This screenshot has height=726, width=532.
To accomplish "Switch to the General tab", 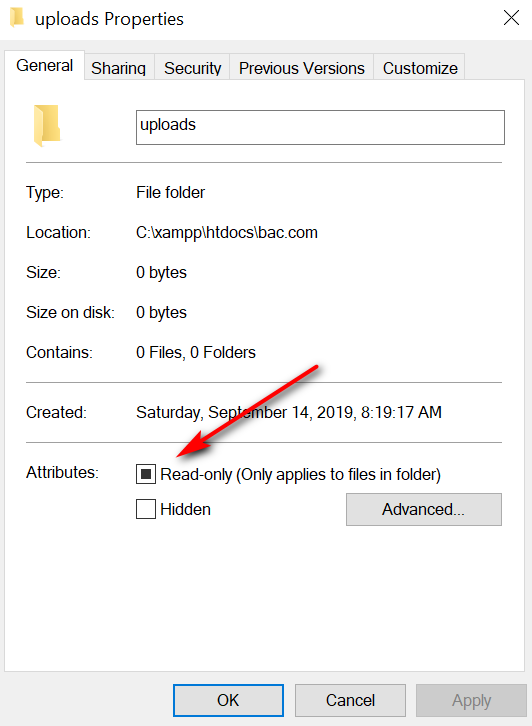I will point(44,65).
